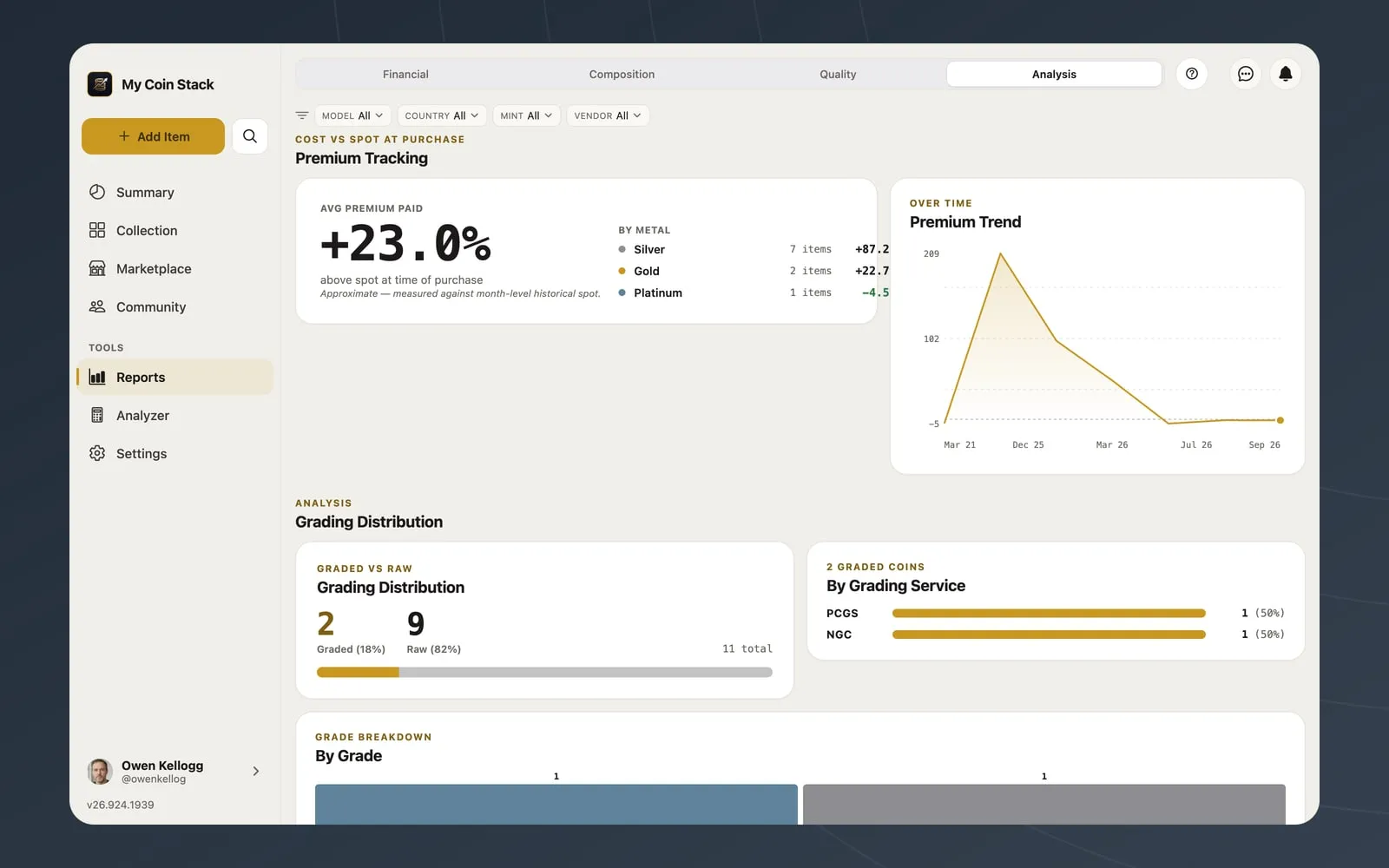Viewport: 1389px width, 868px height.
Task: Click the Graded (18%) label
Action: click(351, 648)
